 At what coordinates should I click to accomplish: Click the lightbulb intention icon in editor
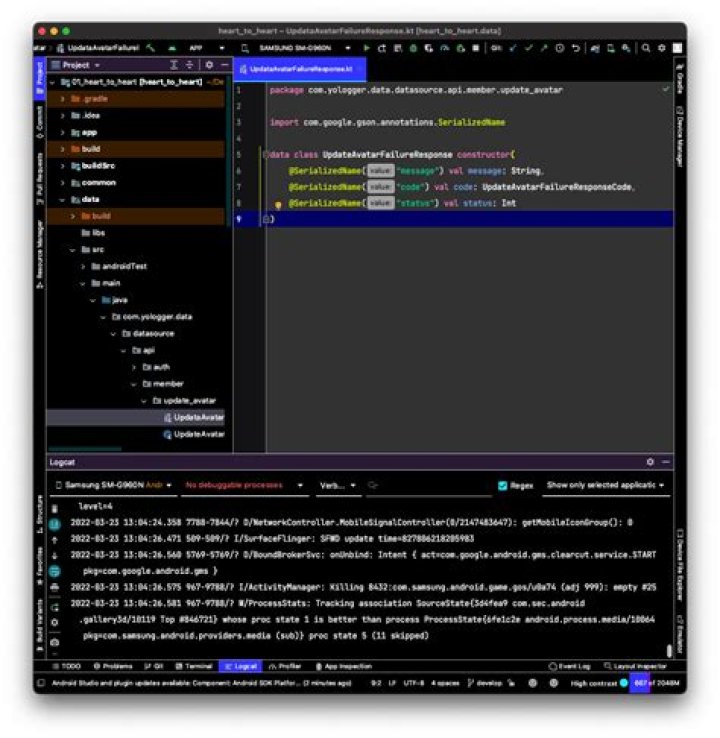click(279, 203)
